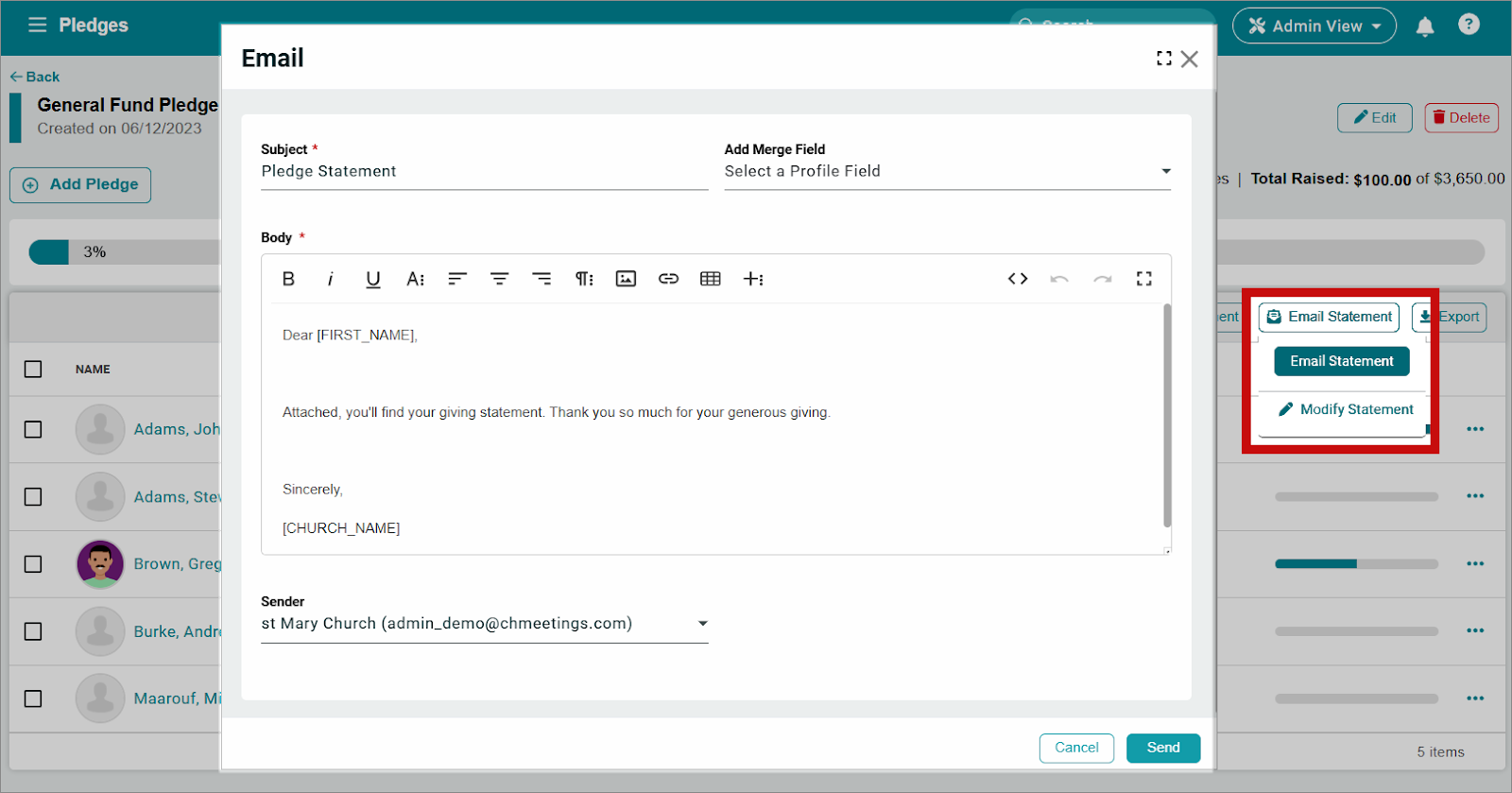Apply bold formatting in email body
The width and height of the screenshot is (1512, 793).
pyautogui.click(x=288, y=279)
